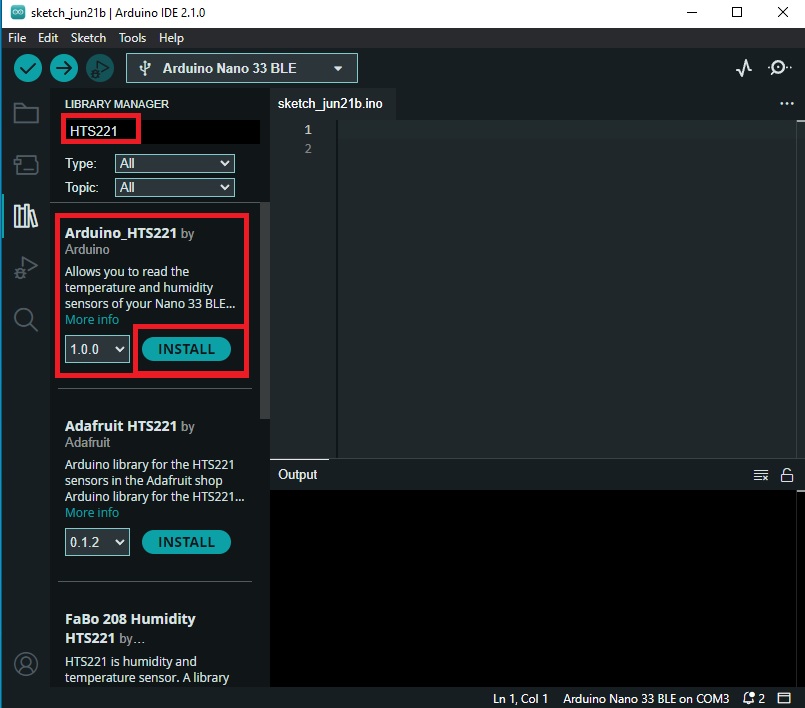Open the Edit menu
Screen dimensions: 805x708
48,38
